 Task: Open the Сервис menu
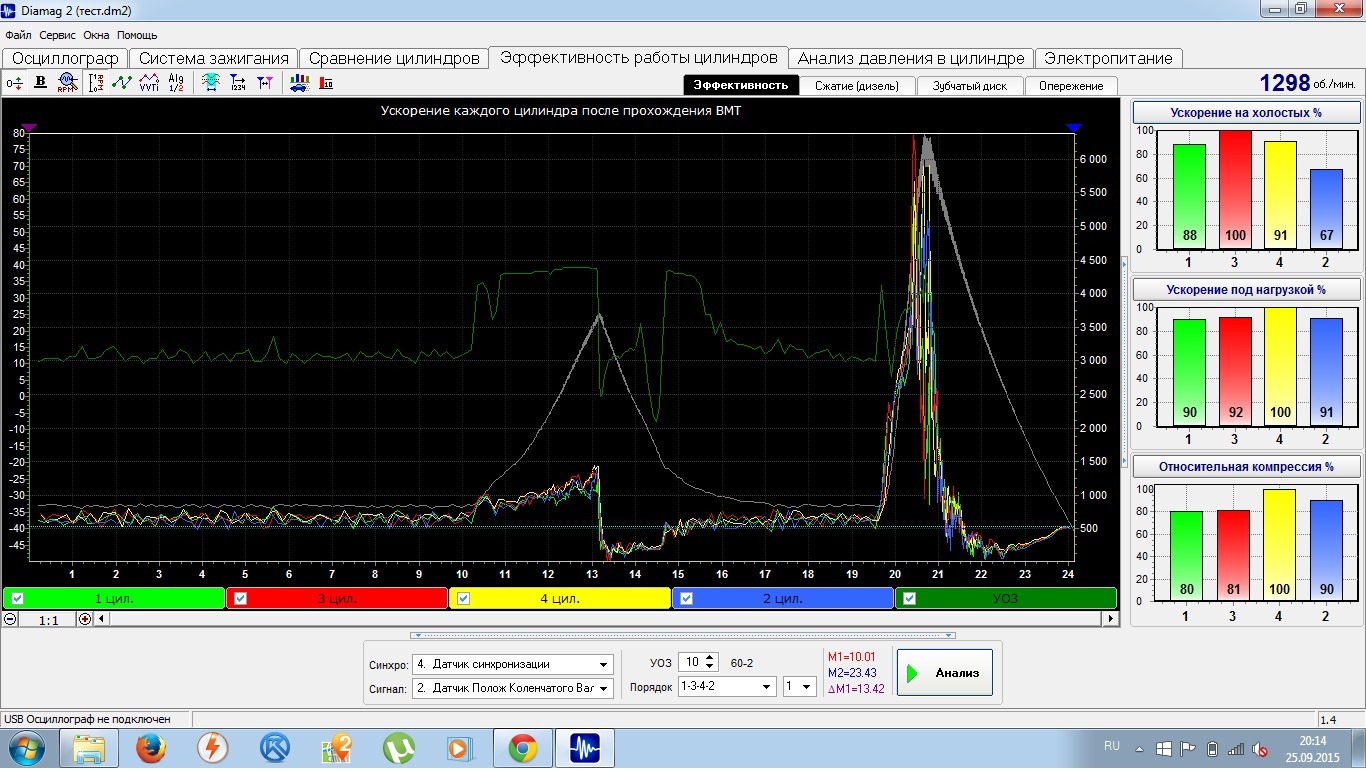coord(58,35)
